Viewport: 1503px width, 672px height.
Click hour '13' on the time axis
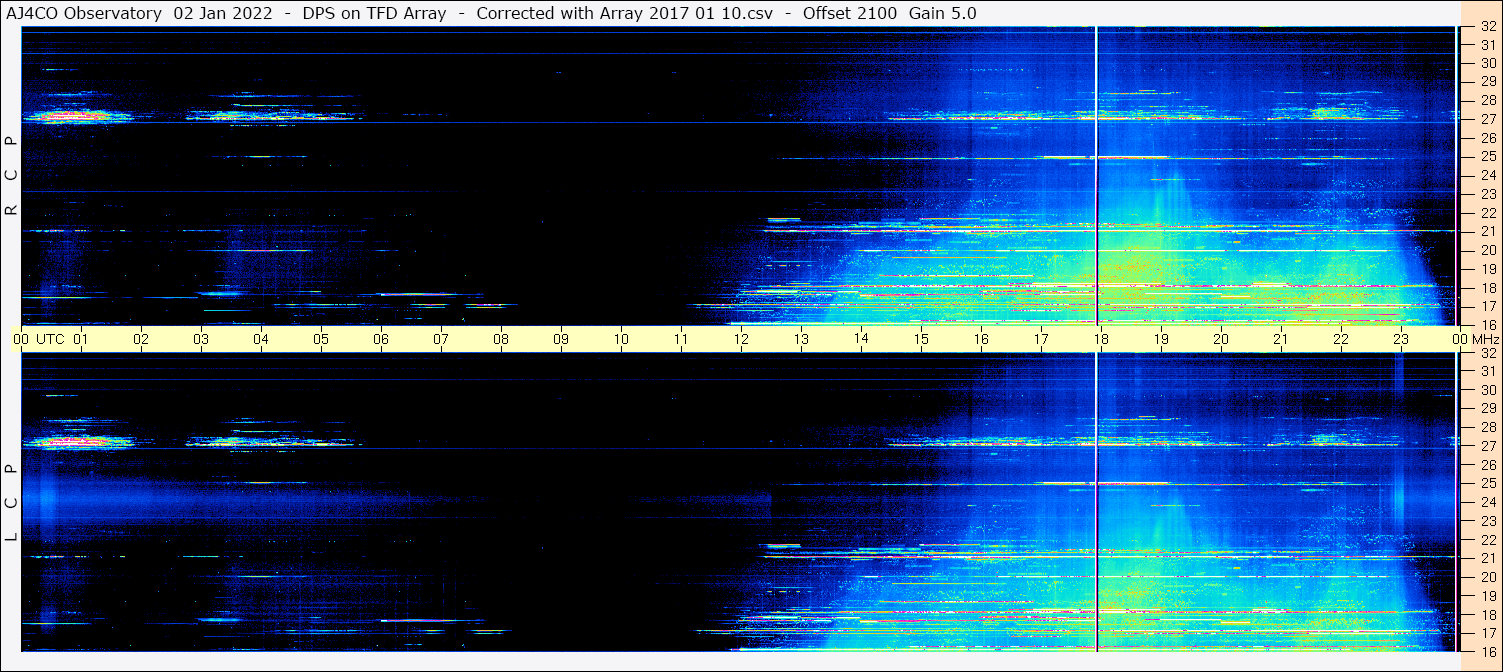[801, 339]
